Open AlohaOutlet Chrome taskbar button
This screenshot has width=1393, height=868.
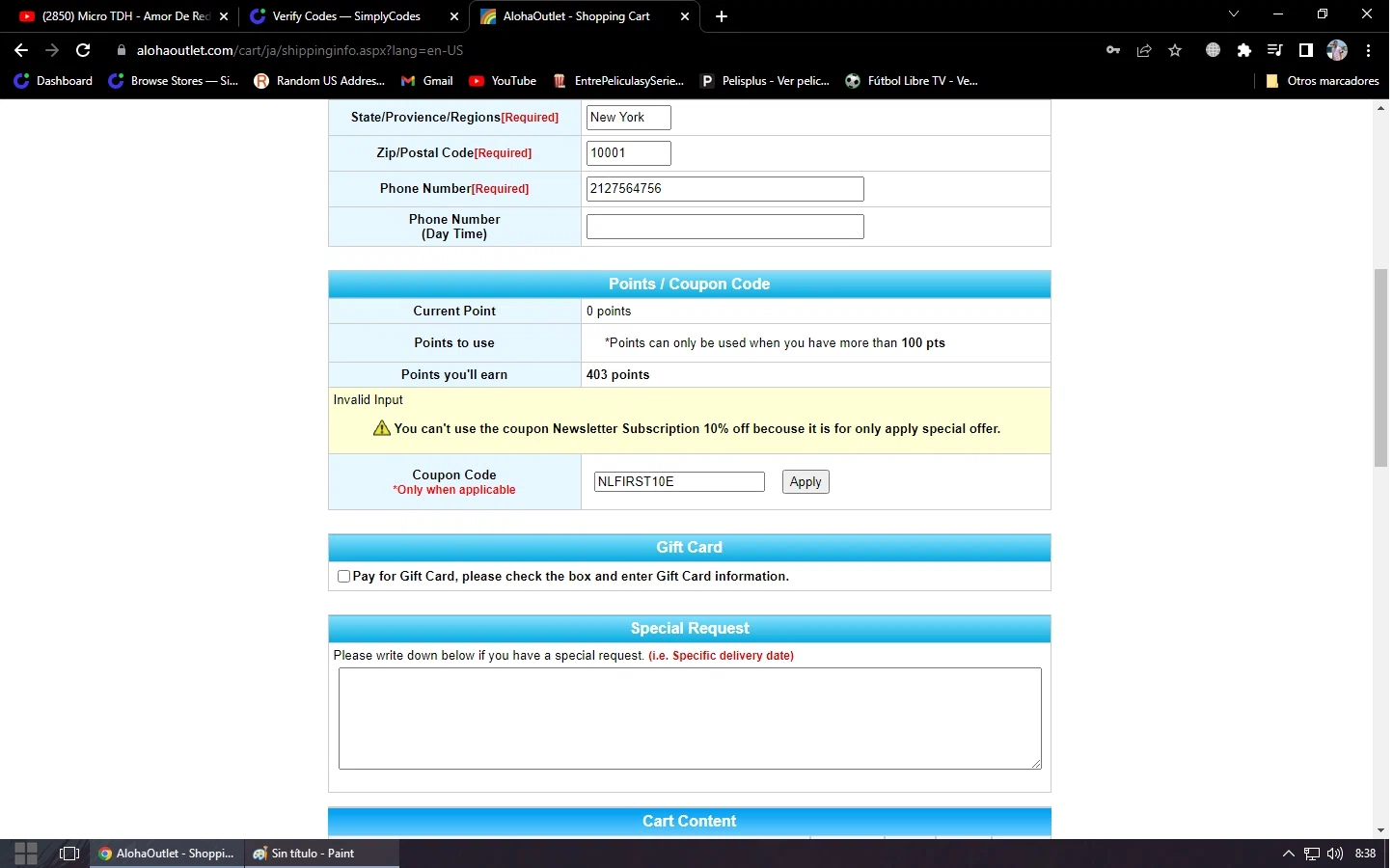pyautogui.click(x=167, y=854)
